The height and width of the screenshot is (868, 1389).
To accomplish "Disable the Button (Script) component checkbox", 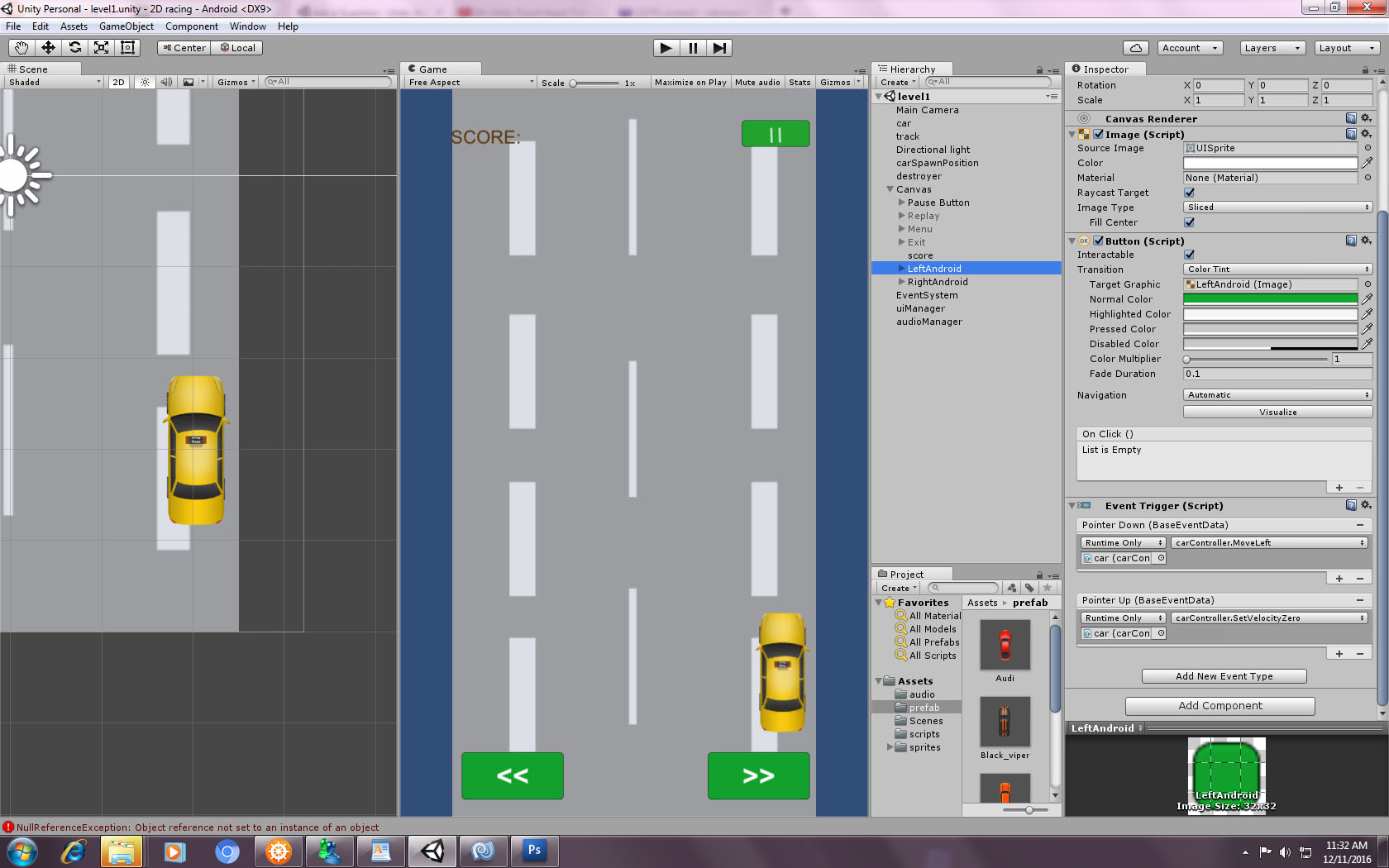I will (1099, 241).
